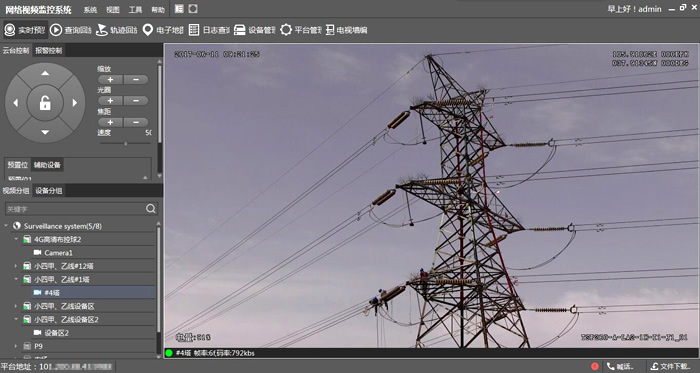Collapse the 4G高清布控球2 node
Image resolution: width=700 pixels, height=373 pixels.
click(x=16, y=240)
